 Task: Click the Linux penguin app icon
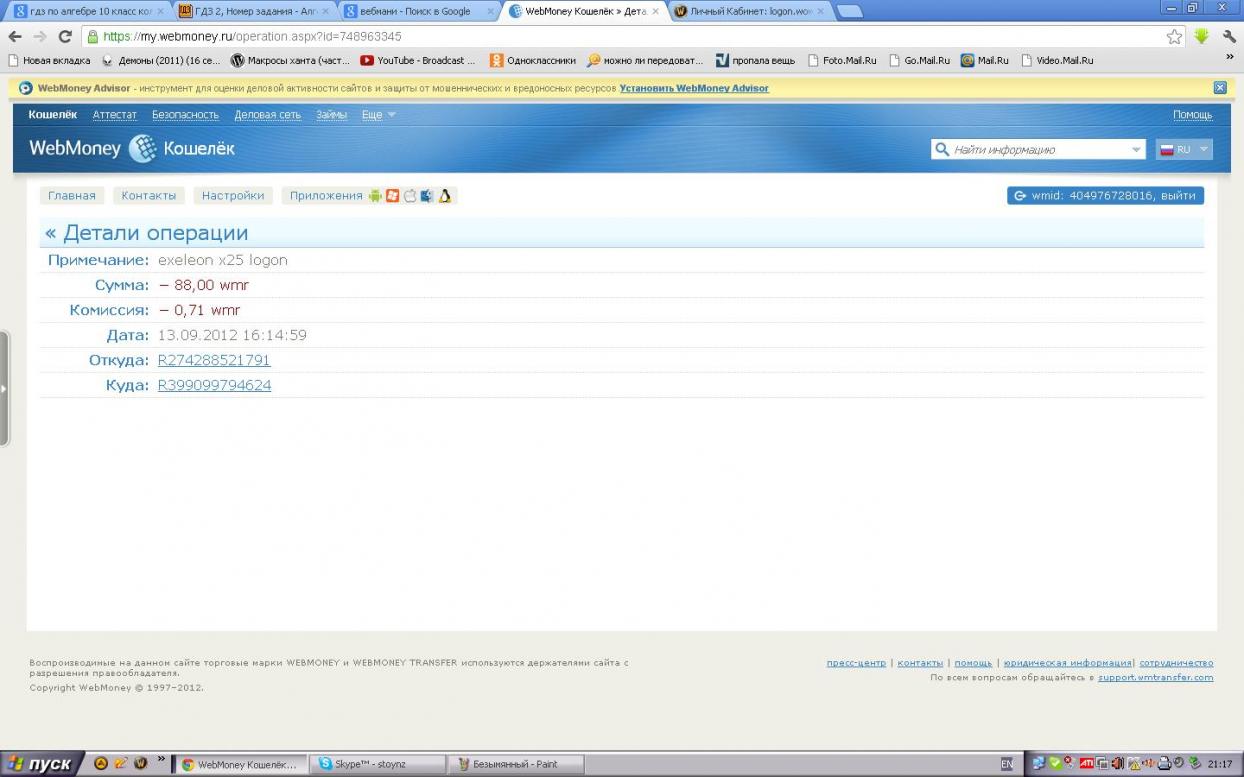pos(445,196)
